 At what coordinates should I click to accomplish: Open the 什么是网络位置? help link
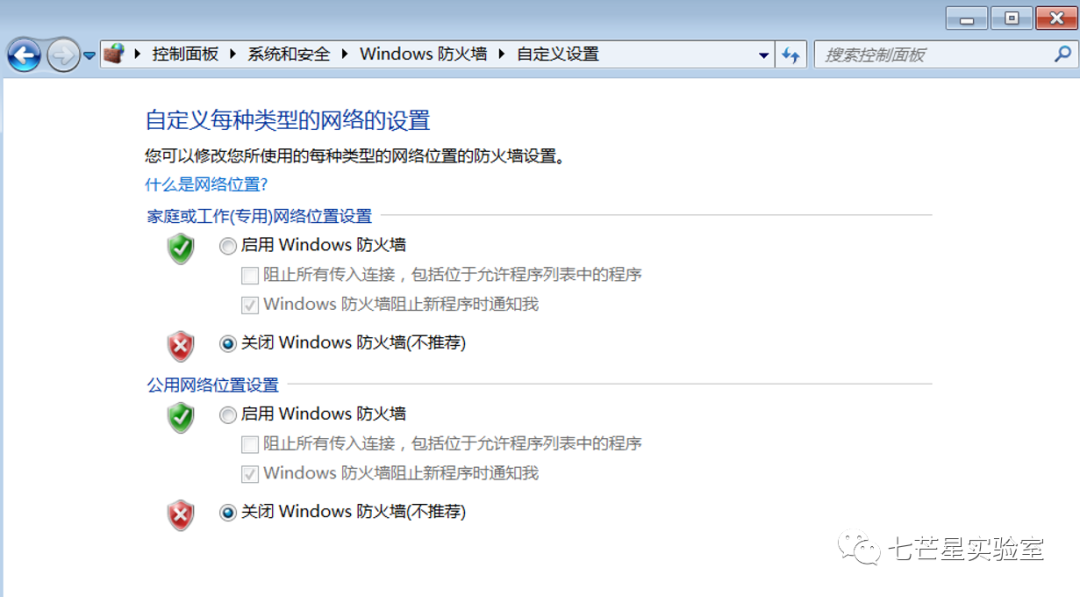click(206, 185)
